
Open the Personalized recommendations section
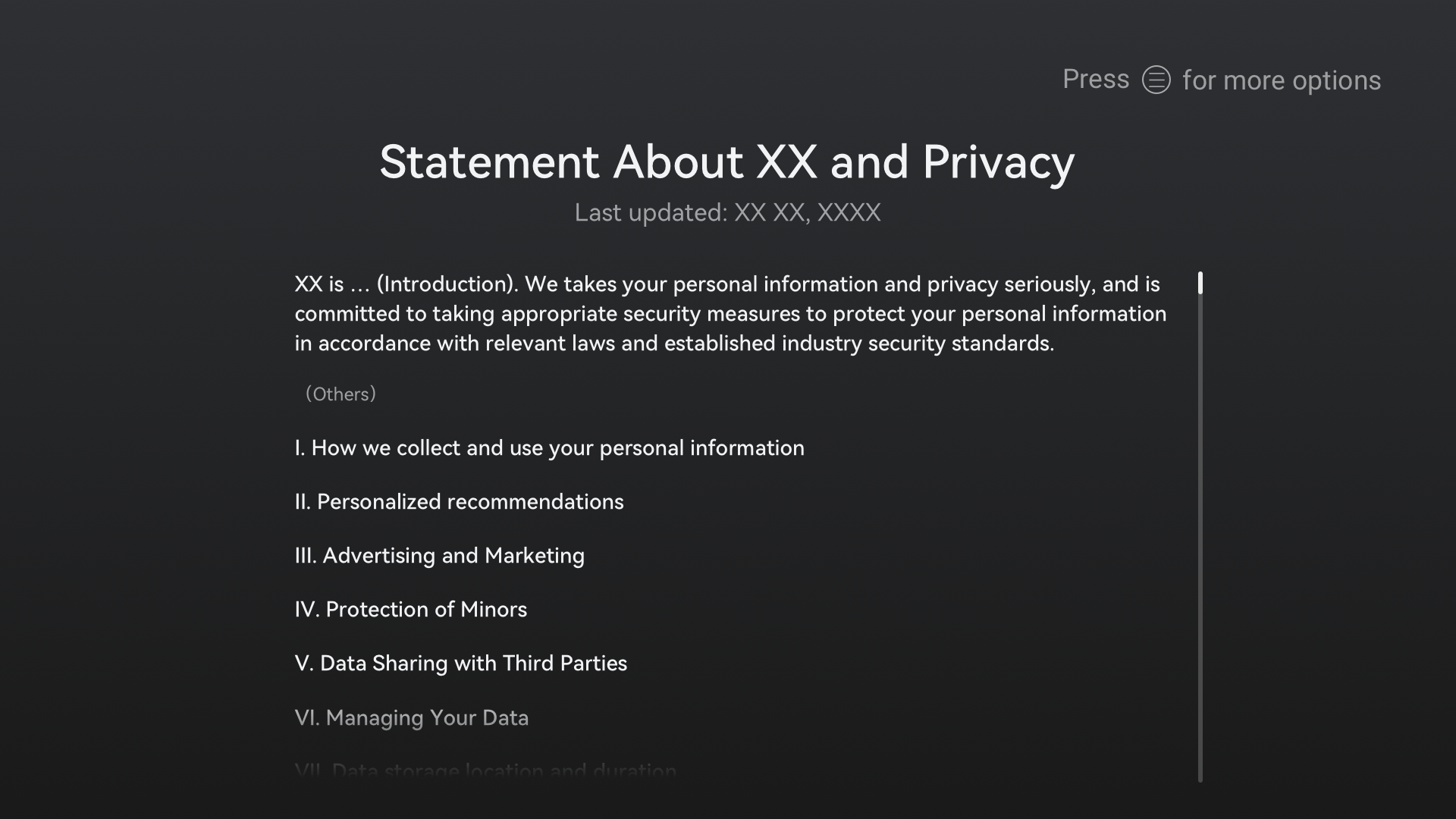(x=459, y=502)
